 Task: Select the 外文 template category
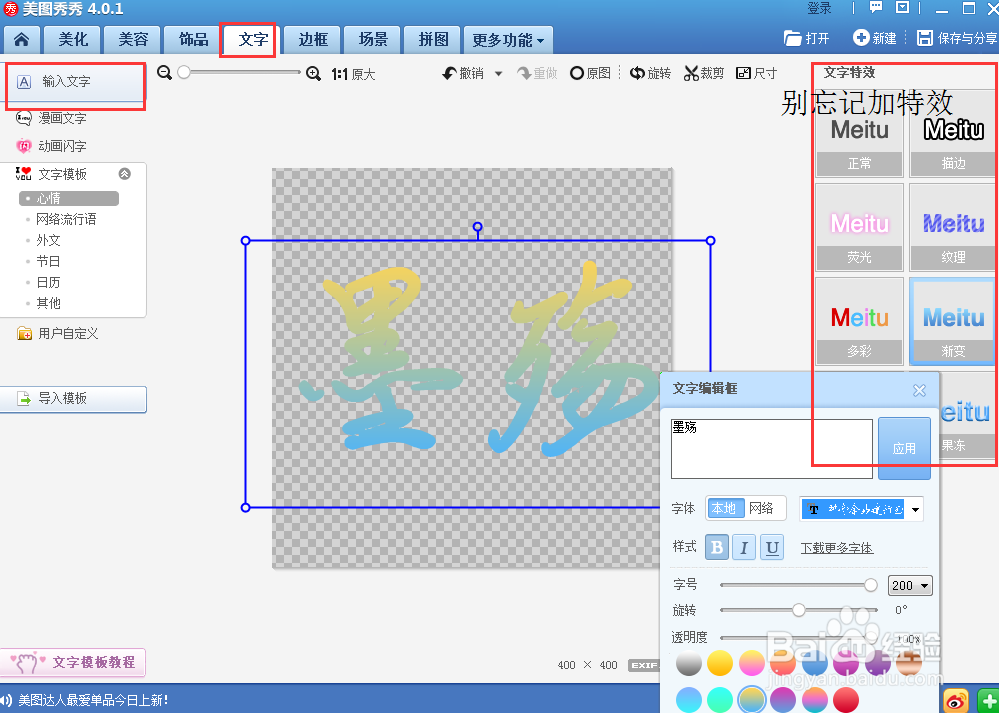48,240
